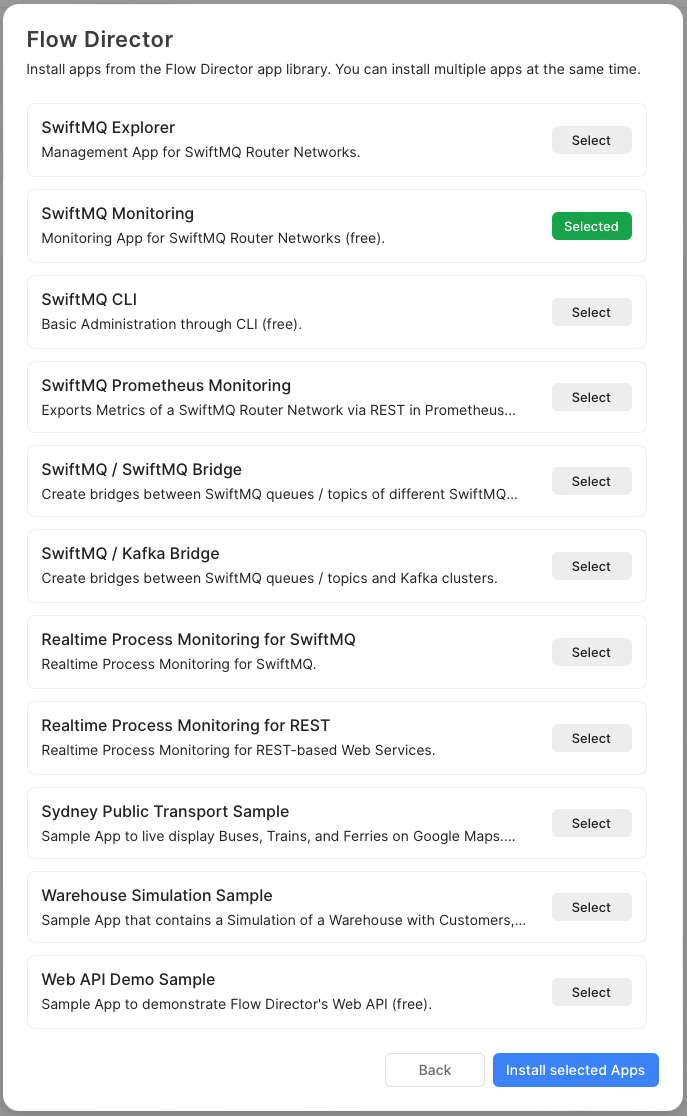Click the SwiftMQ CLI description text

(171, 324)
